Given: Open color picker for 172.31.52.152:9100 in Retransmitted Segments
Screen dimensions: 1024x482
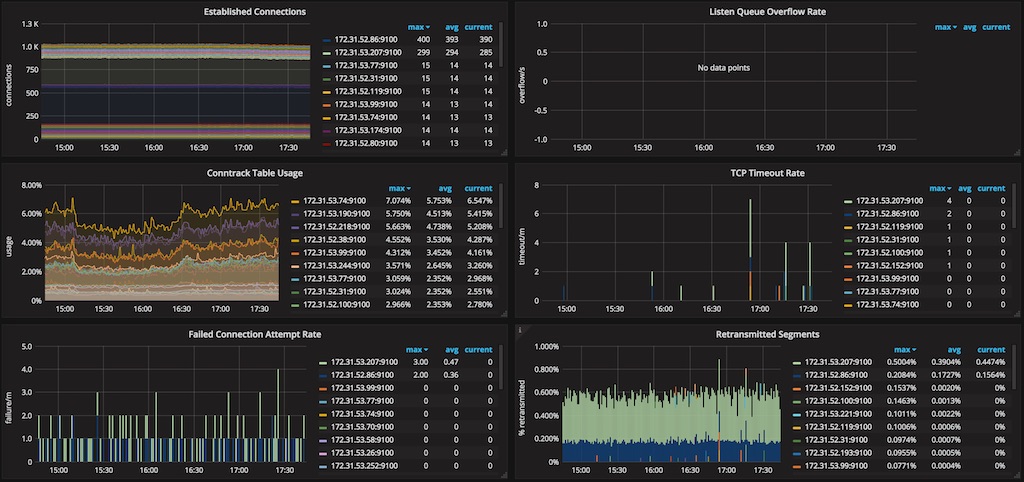Looking at the screenshot, I should (x=797, y=388).
